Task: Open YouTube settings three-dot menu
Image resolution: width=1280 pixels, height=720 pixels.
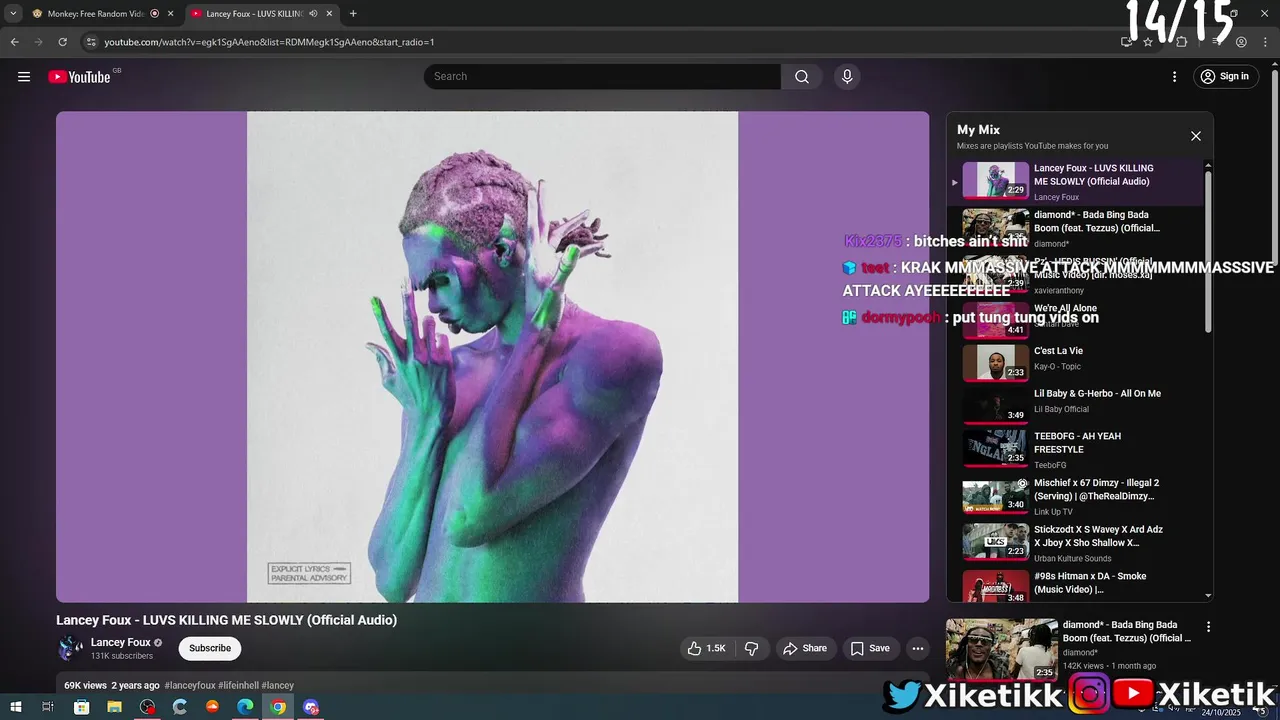Action: tap(1175, 77)
